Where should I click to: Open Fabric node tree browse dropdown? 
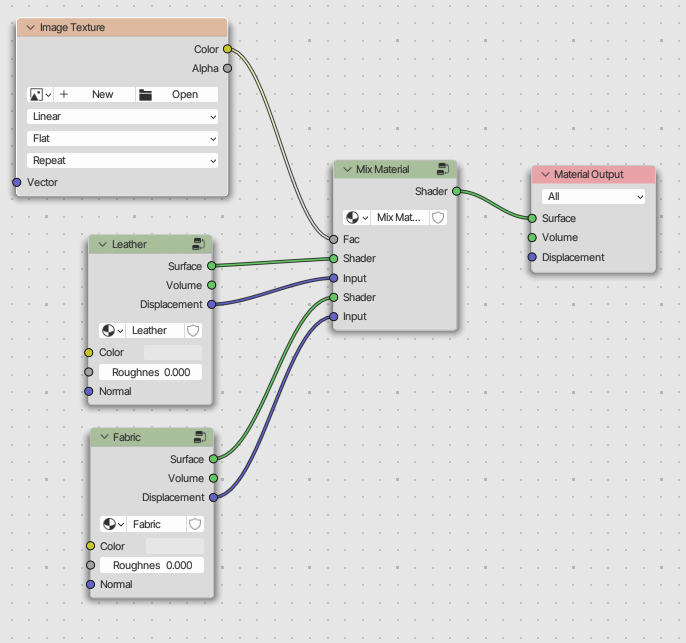114,524
